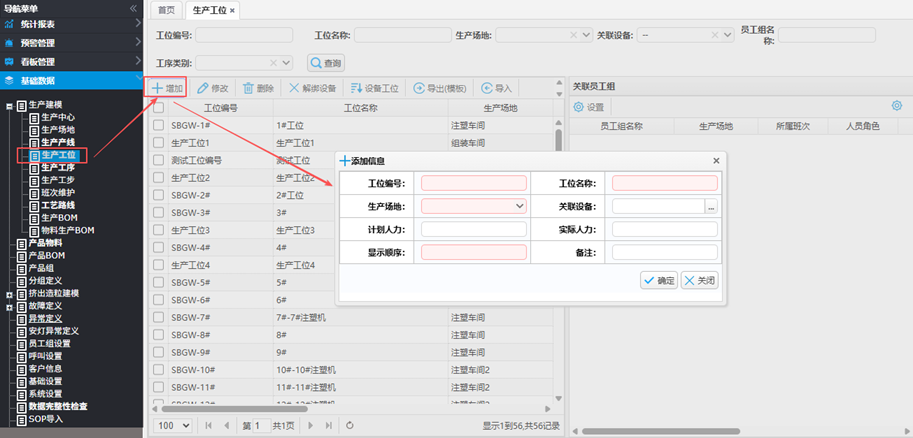Image resolution: width=913 pixels, height=438 pixels.
Task: Select 工艺路线 in the navigation tree
Action: [58, 205]
